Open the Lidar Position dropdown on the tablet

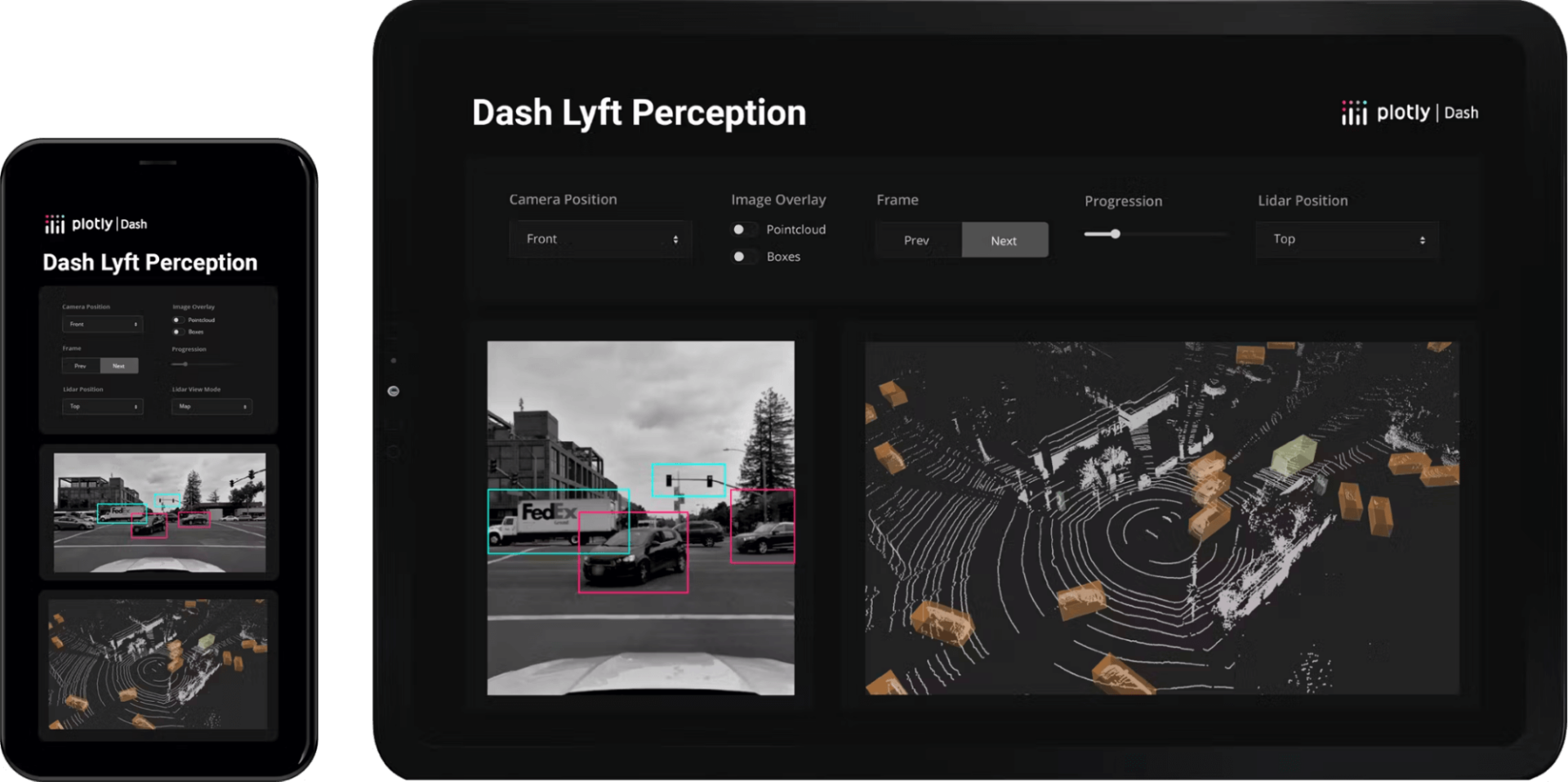click(x=1347, y=239)
